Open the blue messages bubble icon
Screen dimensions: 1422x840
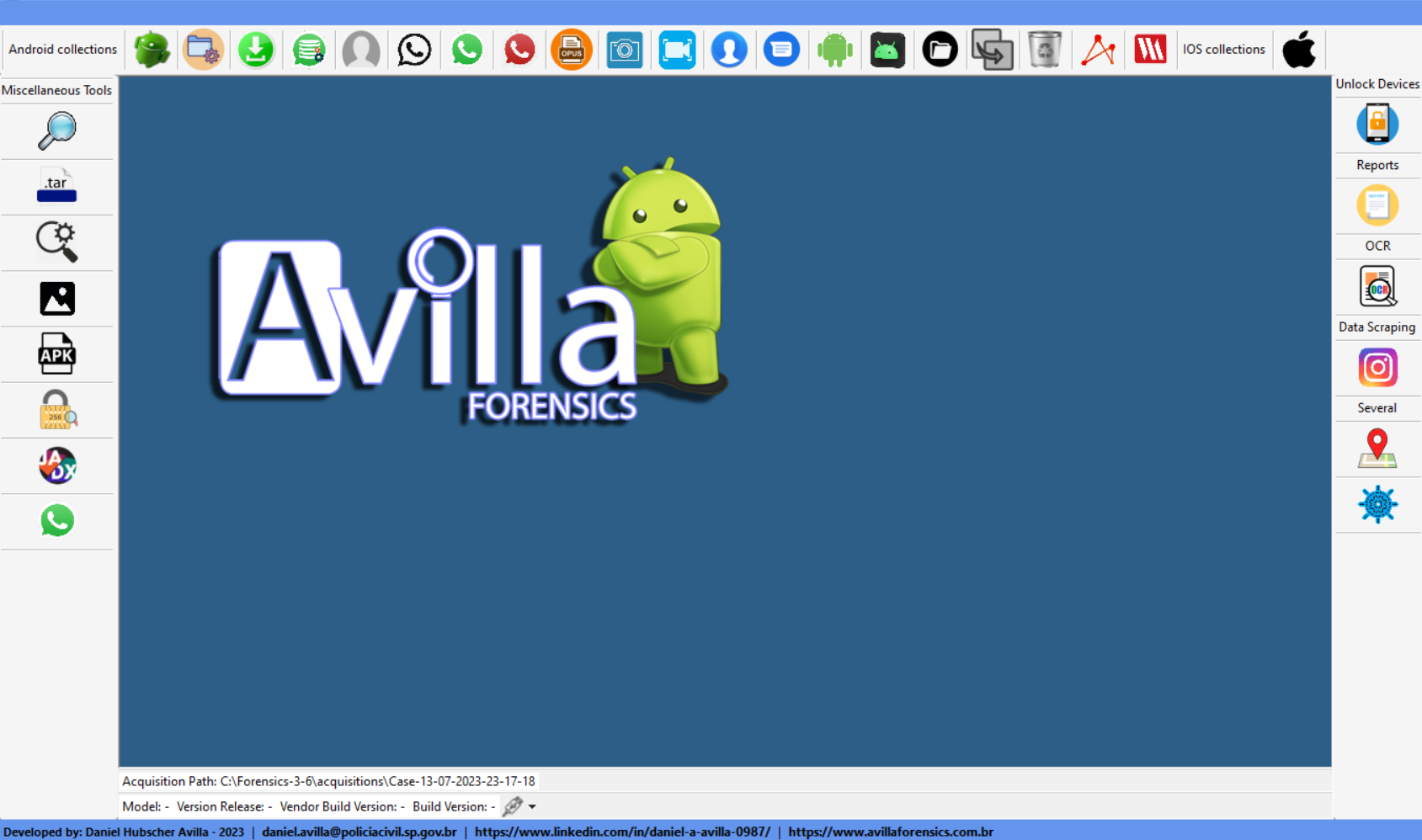click(x=782, y=50)
